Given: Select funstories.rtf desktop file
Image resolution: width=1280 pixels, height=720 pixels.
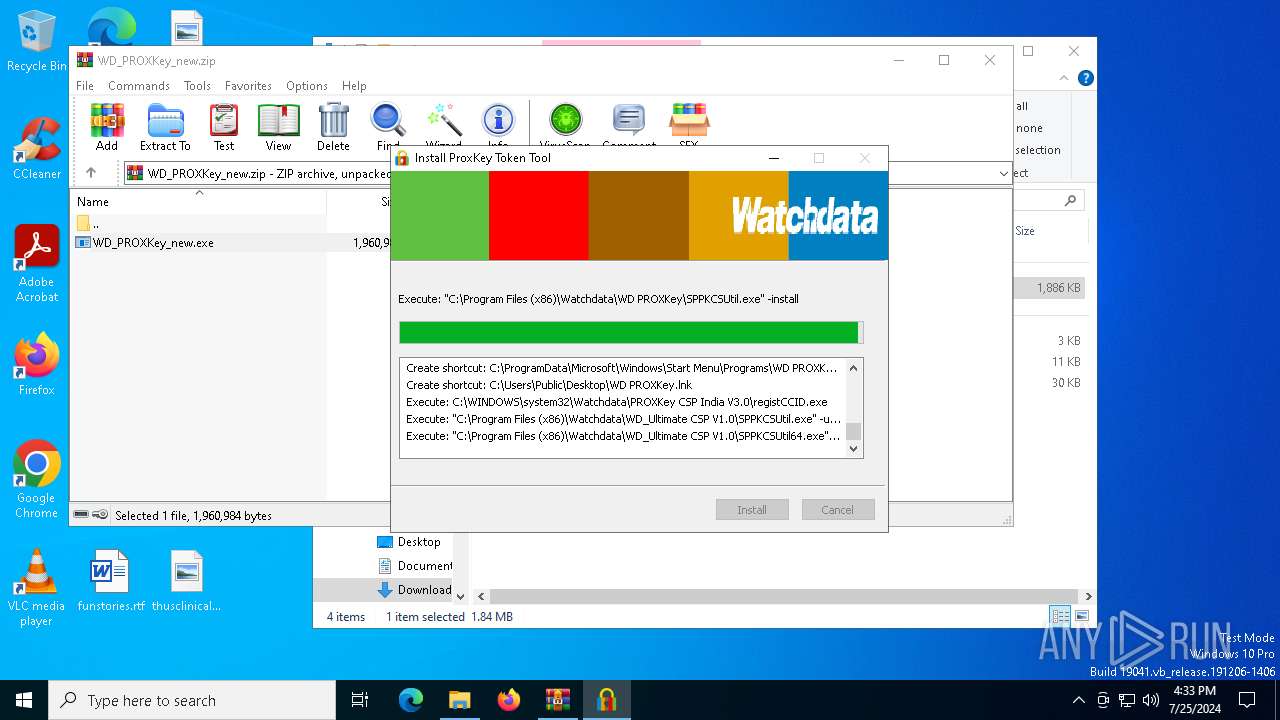Looking at the screenshot, I should pos(110,581).
